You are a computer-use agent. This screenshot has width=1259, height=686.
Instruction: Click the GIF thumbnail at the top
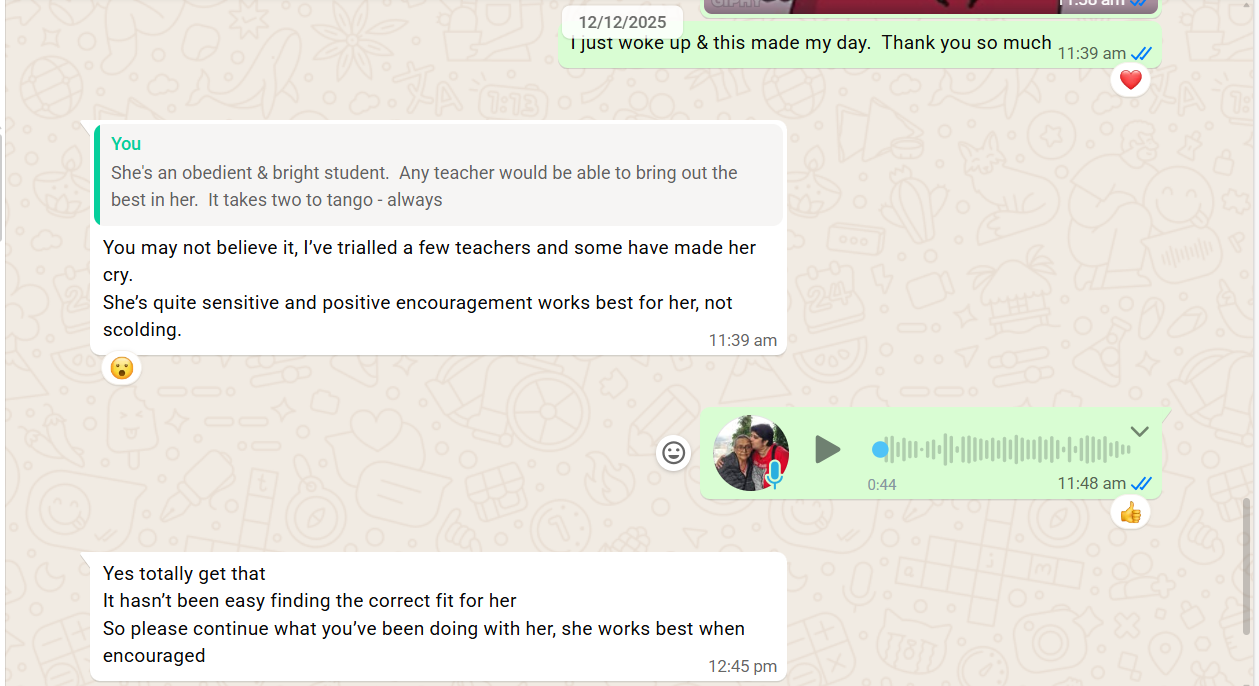930,7
